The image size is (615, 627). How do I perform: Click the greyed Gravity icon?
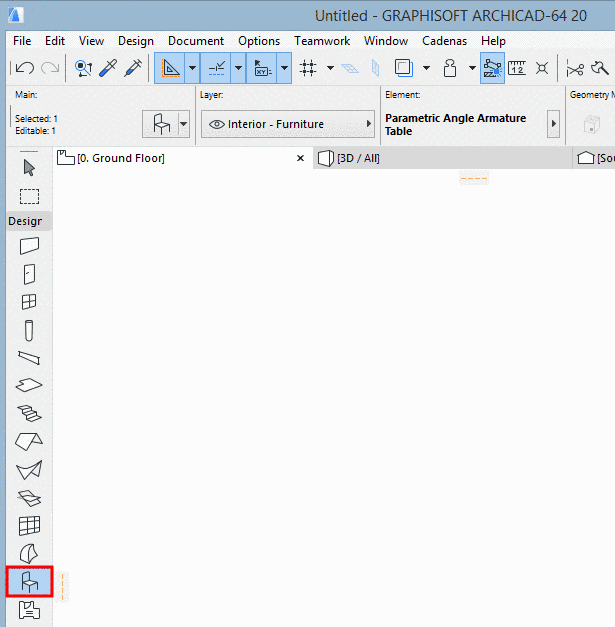[x=375, y=68]
